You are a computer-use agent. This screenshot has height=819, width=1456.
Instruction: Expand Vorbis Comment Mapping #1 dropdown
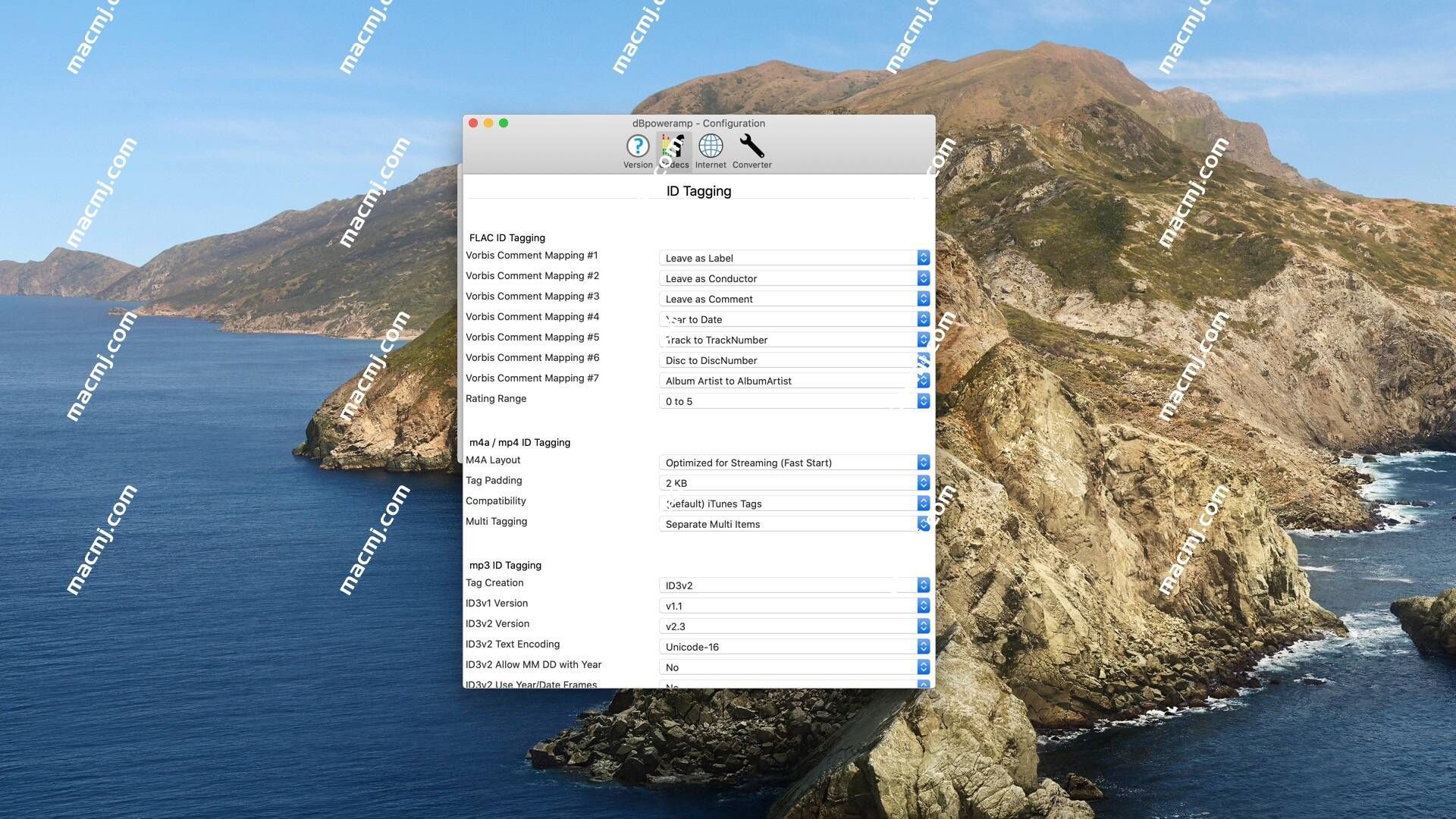[x=922, y=258]
